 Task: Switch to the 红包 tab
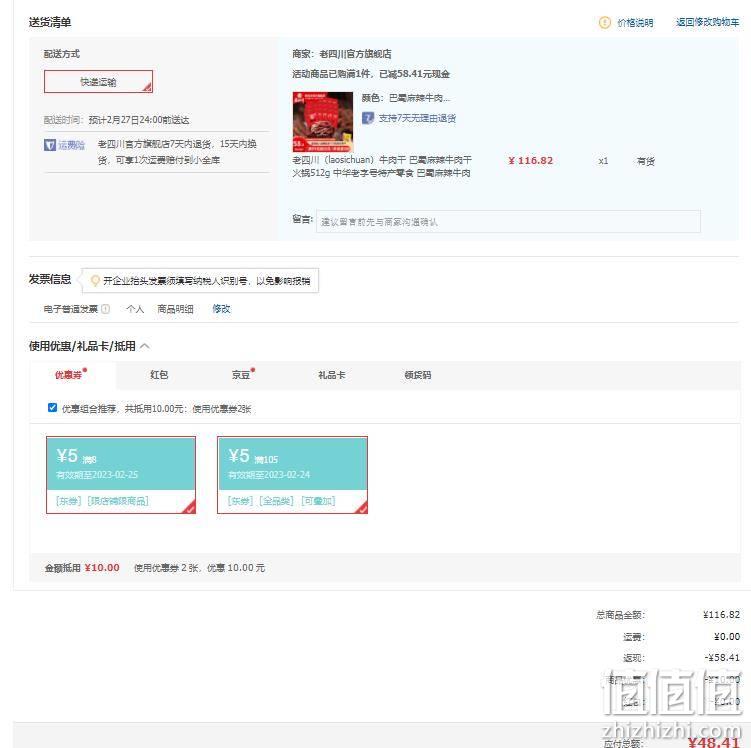(x=159, y=375)
